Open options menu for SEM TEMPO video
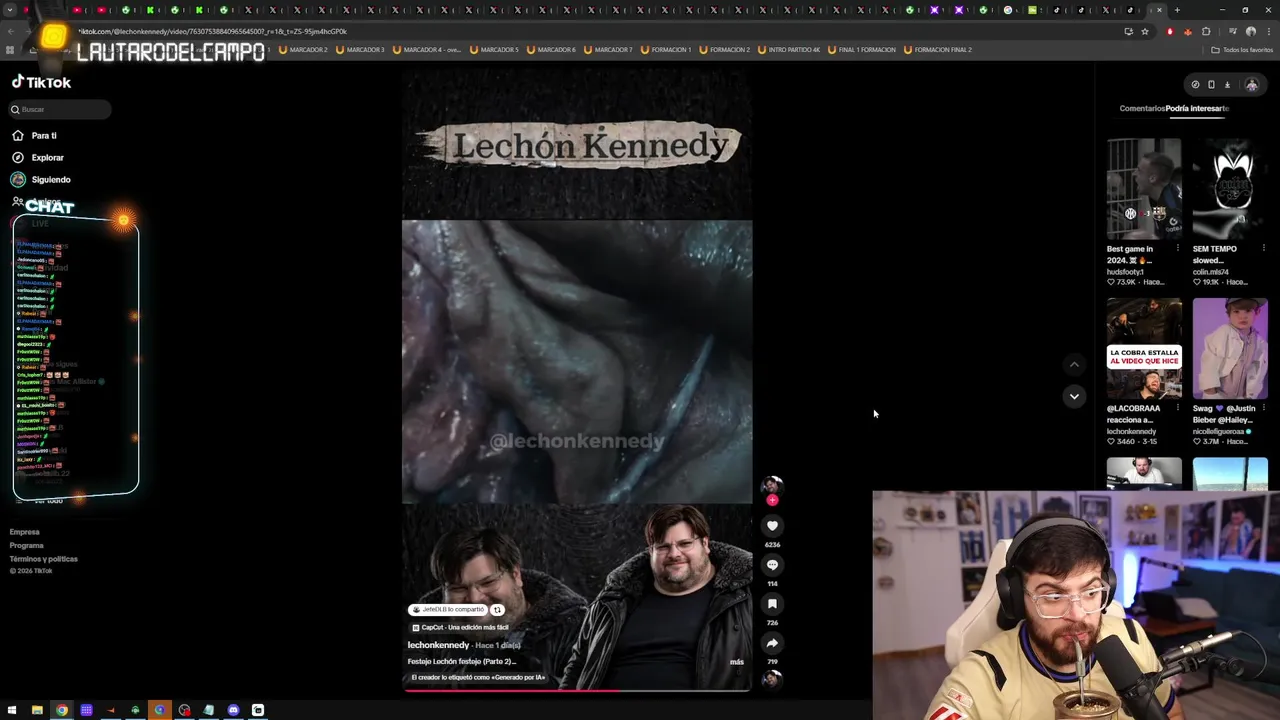1280x720 pixels. click(1263, 249)
